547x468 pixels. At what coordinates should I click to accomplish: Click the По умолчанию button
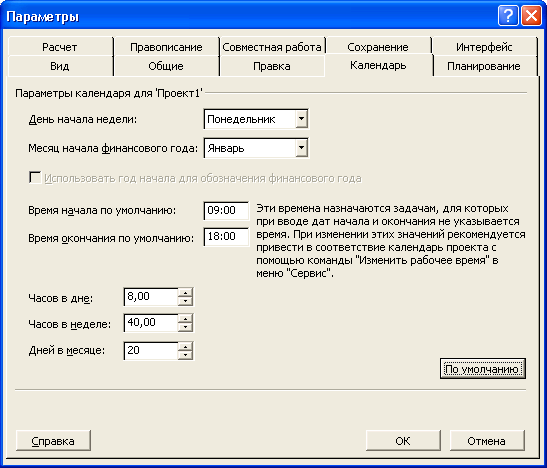483,369
